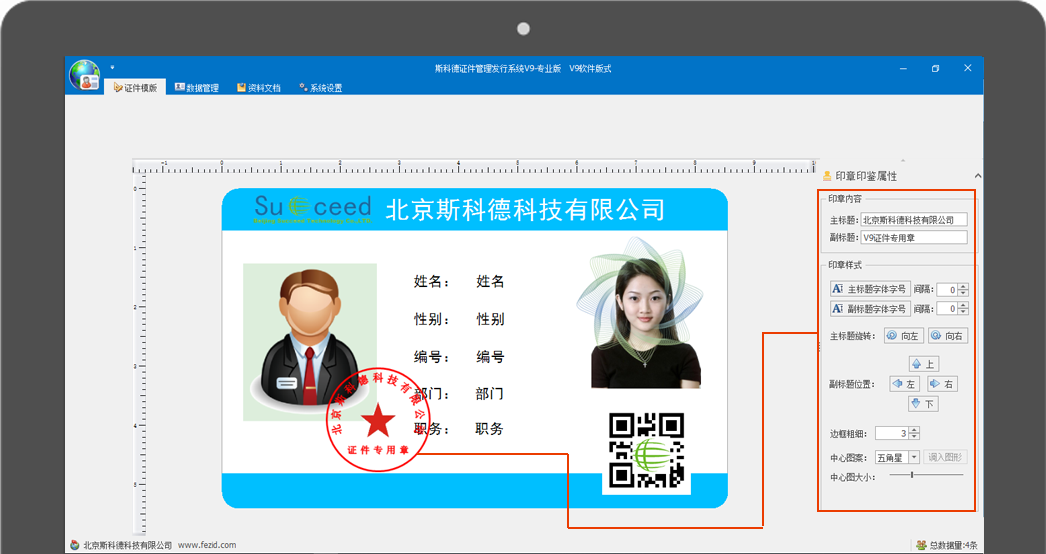Select the Succeed logo on the card
This screenshot has height=554, width=1046.
tap(313, 209)
